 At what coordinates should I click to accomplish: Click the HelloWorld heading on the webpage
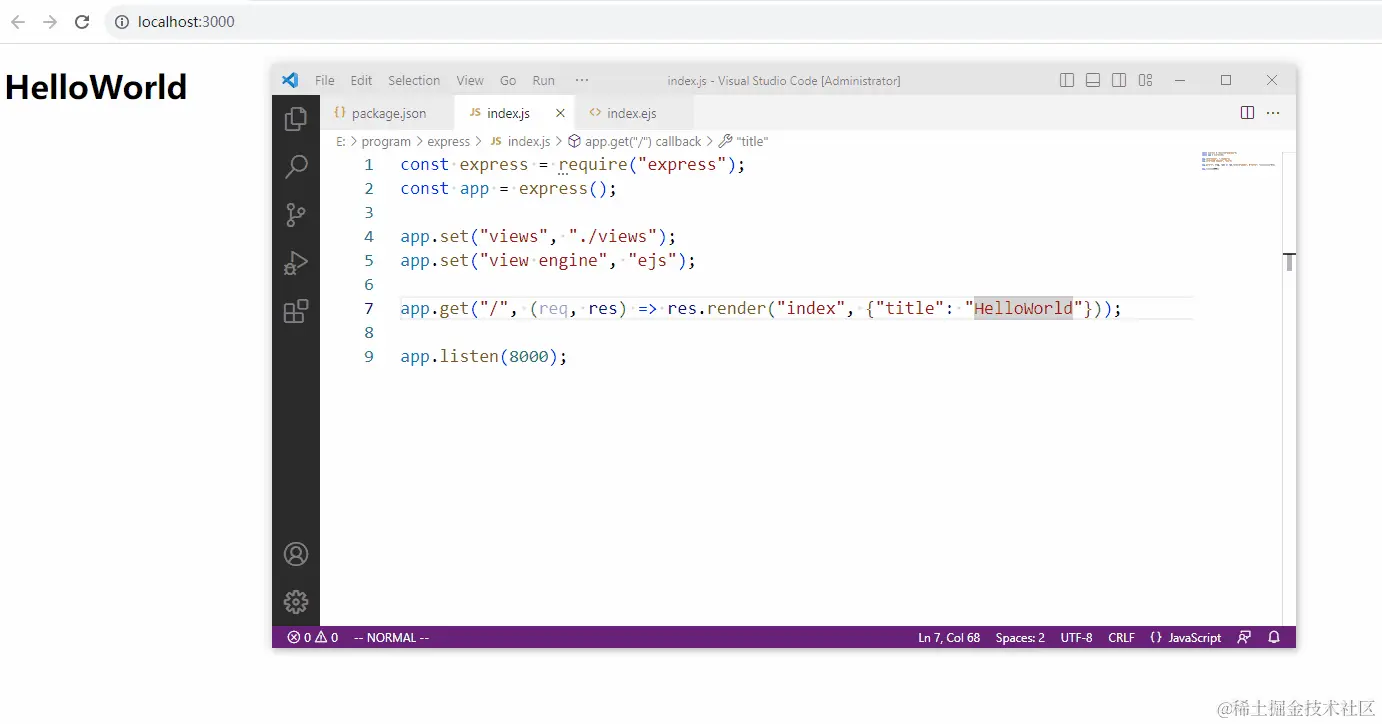(x=96, y=87)
